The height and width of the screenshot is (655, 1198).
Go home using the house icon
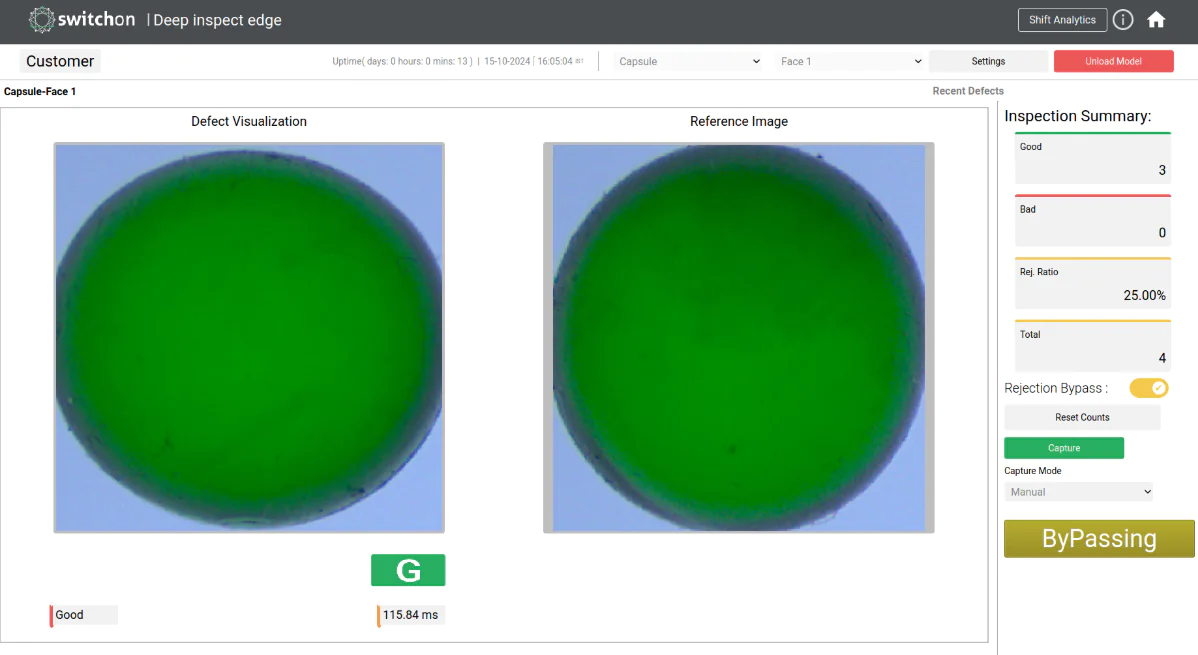[1156, 19]
